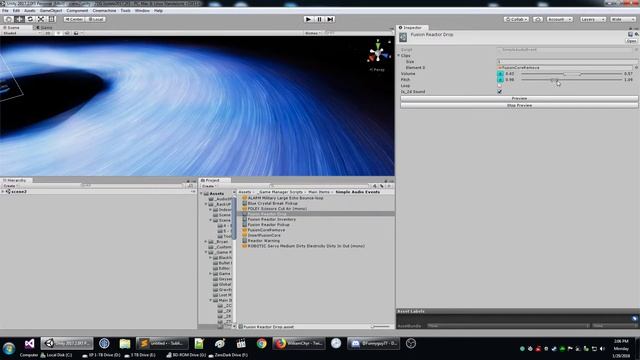Click the Preview button
The height and width of the screenshot is (360, 640).
[x=519, y=98]
